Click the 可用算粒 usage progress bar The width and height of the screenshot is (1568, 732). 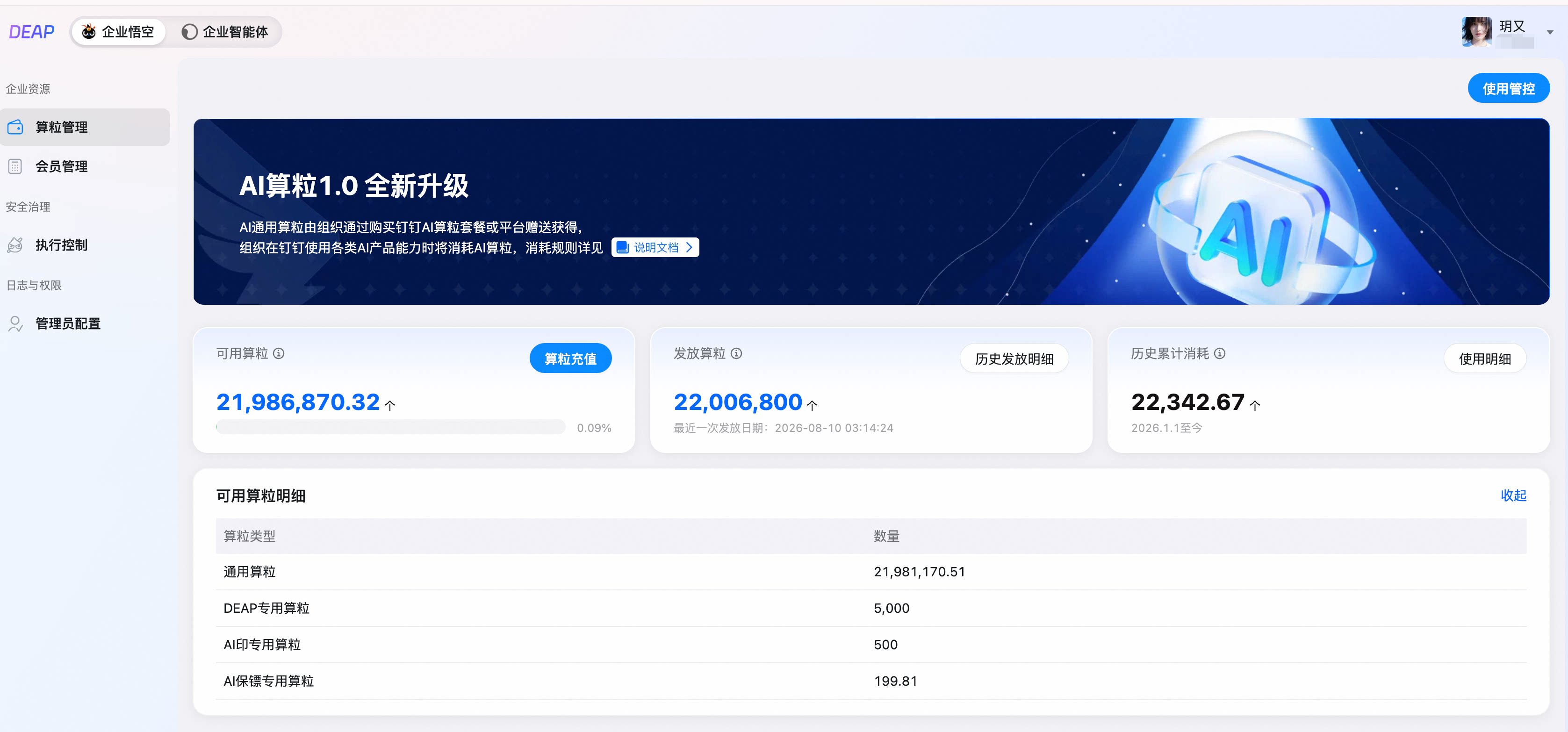tap(390, 427)
